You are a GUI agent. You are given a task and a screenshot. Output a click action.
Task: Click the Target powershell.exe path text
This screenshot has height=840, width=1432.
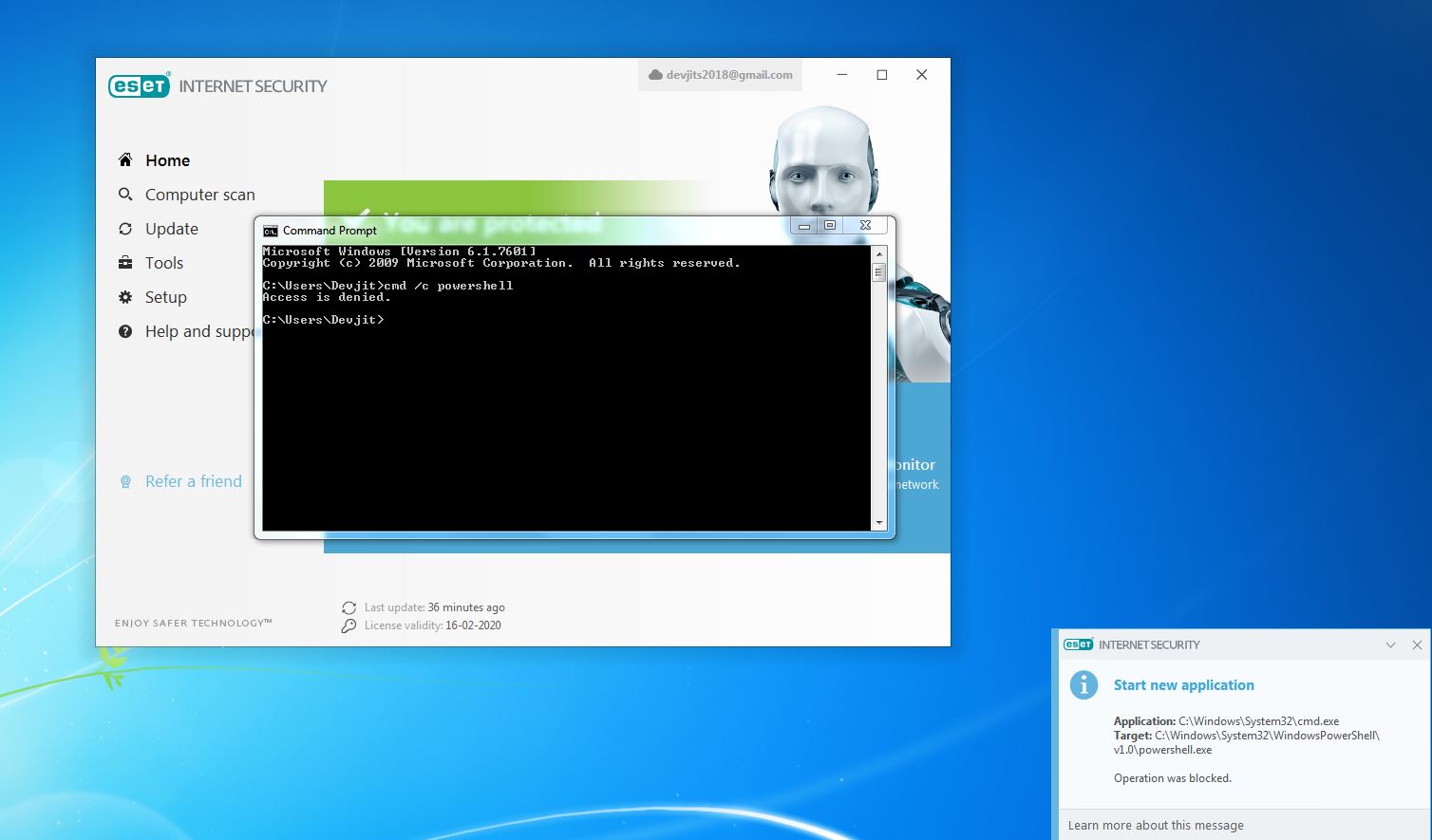tap(1247, 742)
